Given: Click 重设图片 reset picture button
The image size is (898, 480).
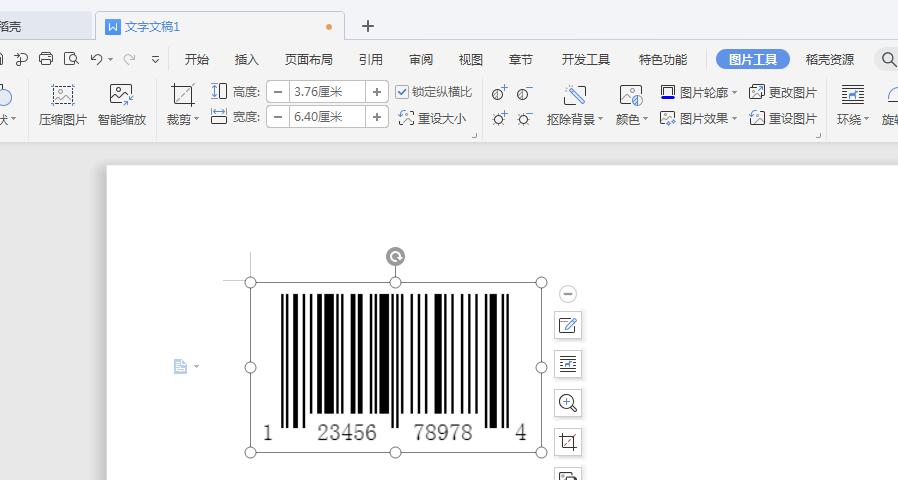Looking at the screenshot, I should (783, 119).
